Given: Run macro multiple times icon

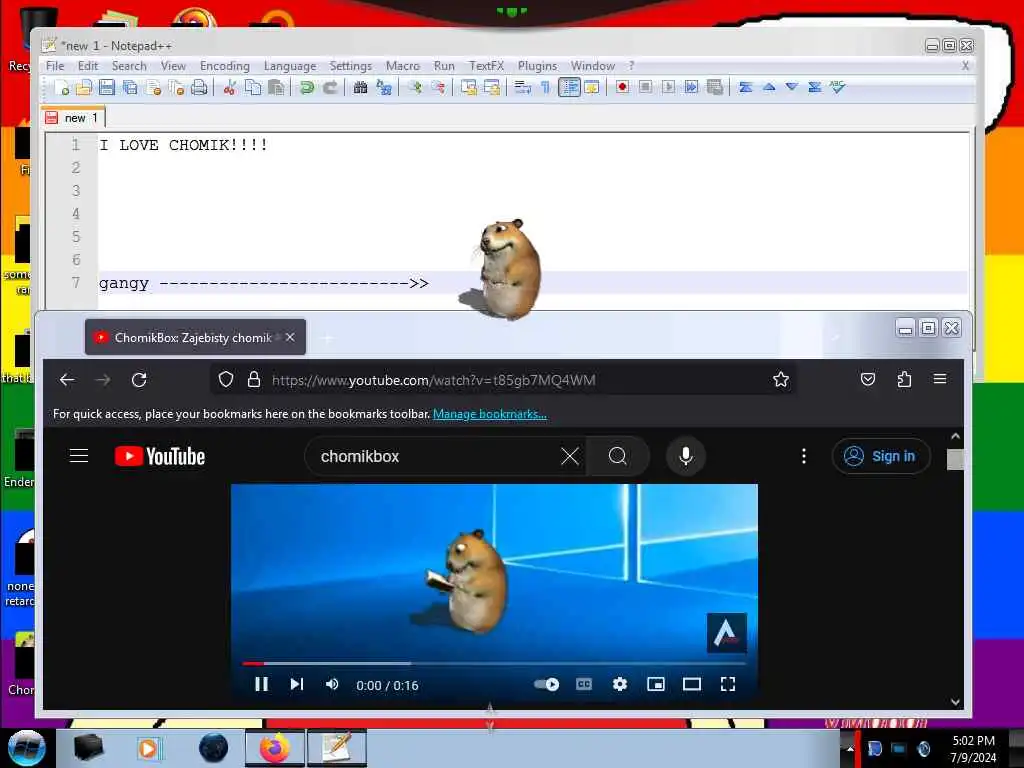Looking at the screenshot, I should pos(692,87).
